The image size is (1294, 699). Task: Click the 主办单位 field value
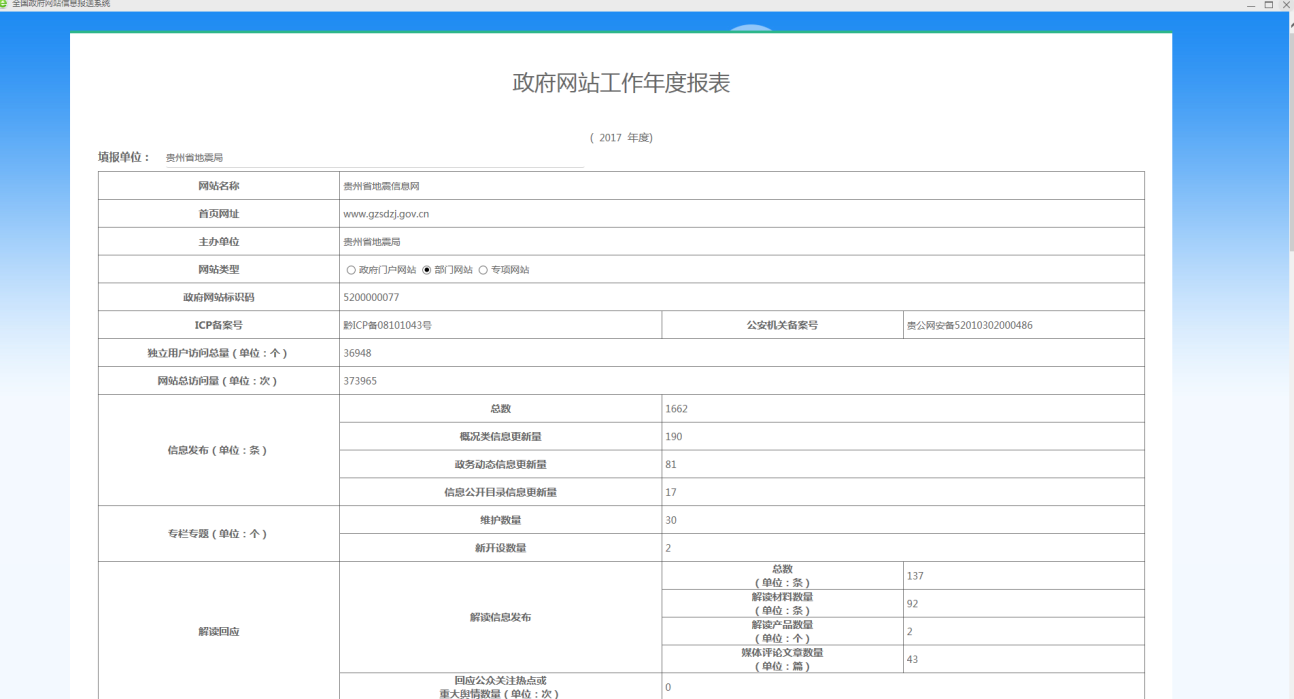pyautogui.click(x=741, y=242)
